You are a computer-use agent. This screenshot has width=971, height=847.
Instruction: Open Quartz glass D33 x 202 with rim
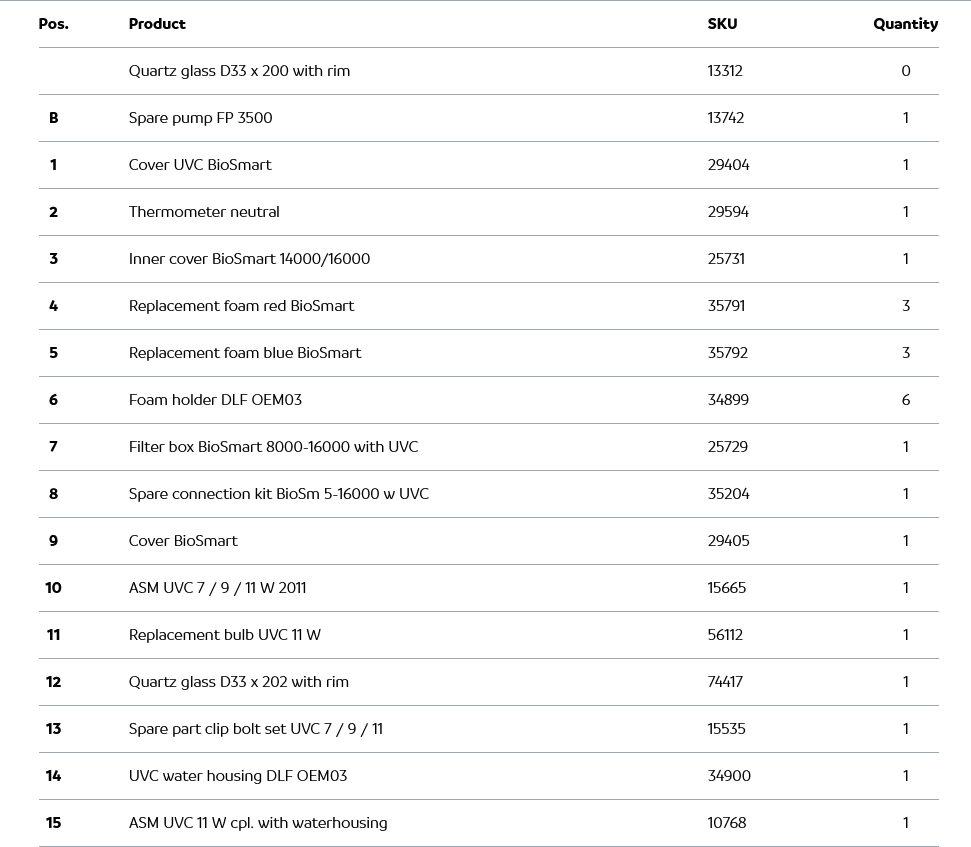point(239,682)
